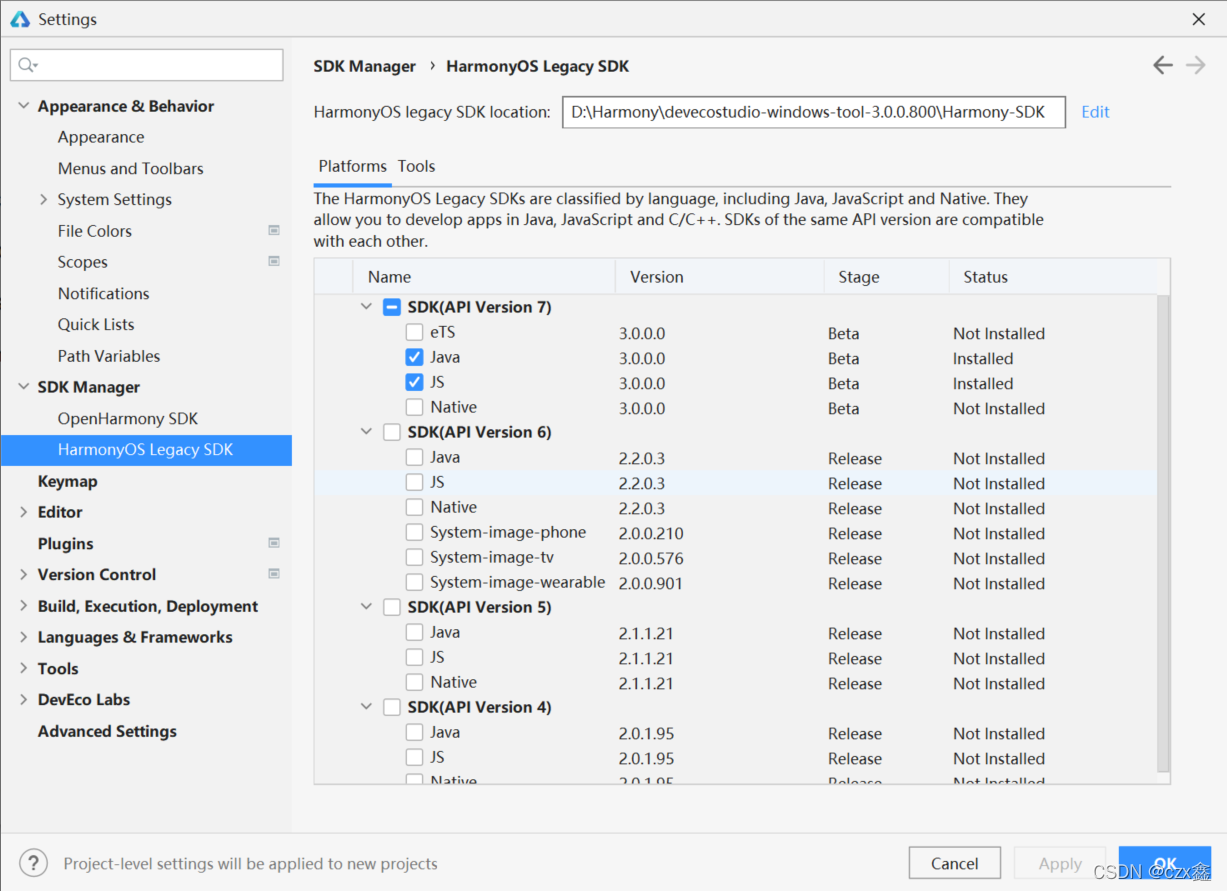Sort by Version column header
This screenshot has width=1227, height=891.
point(720,277)
